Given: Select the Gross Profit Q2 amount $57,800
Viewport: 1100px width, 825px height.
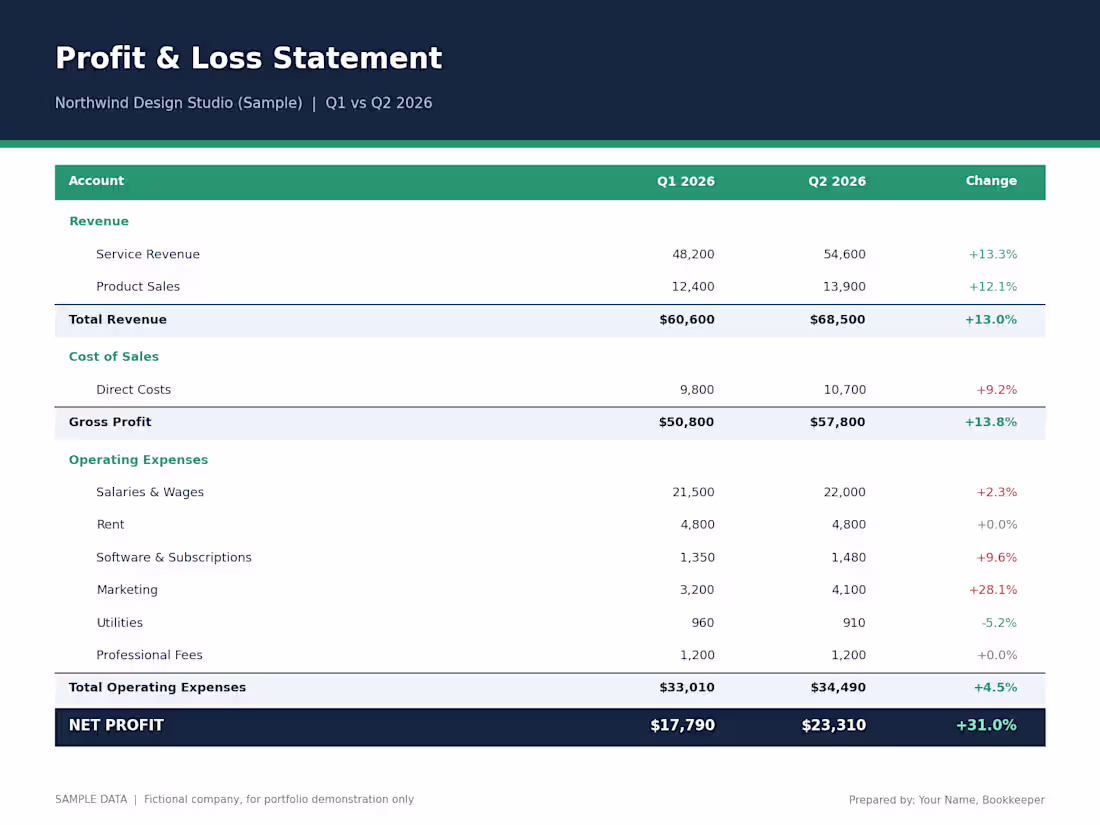Looking at the screenshot, I should (838, 422).
